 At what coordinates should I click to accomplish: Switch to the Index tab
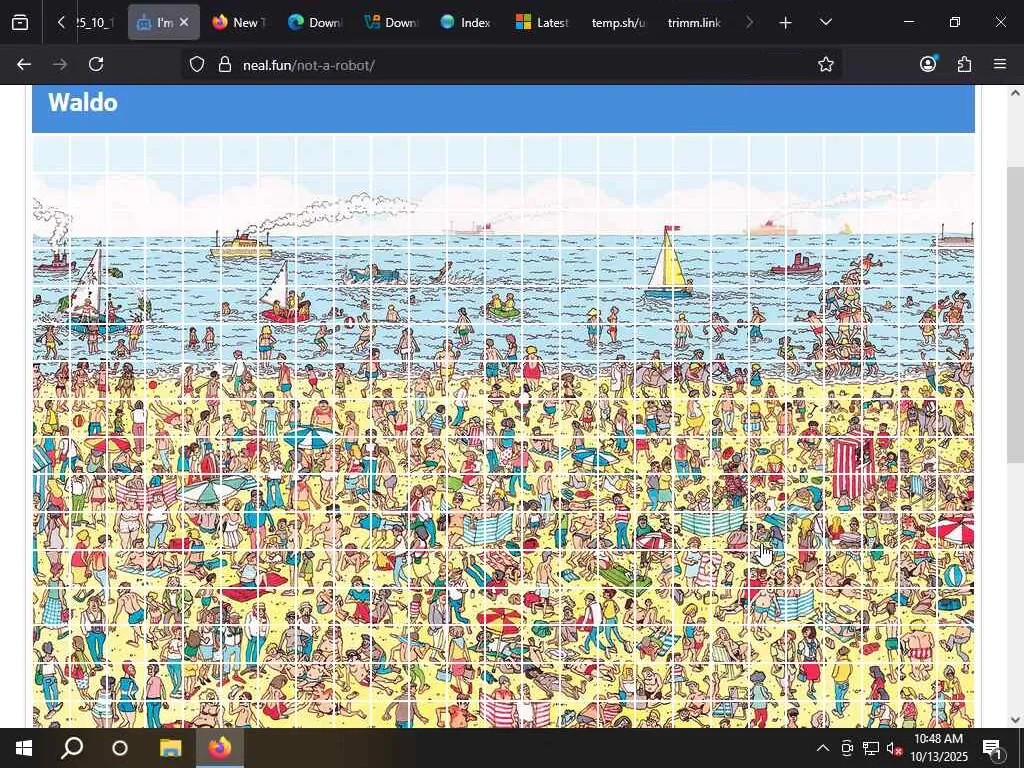point(466,22)
